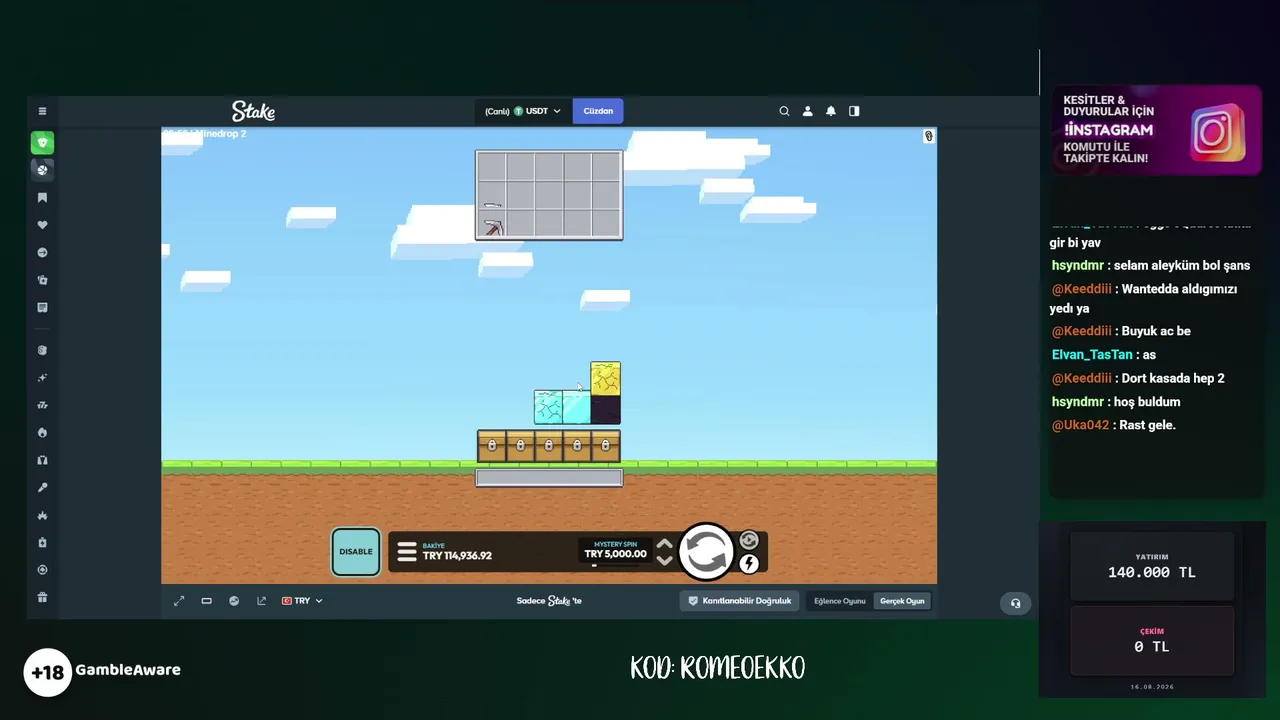1280x720 pixels.
Task: Click chat username hsyndmr's first message
Action: click(1151, 266)
